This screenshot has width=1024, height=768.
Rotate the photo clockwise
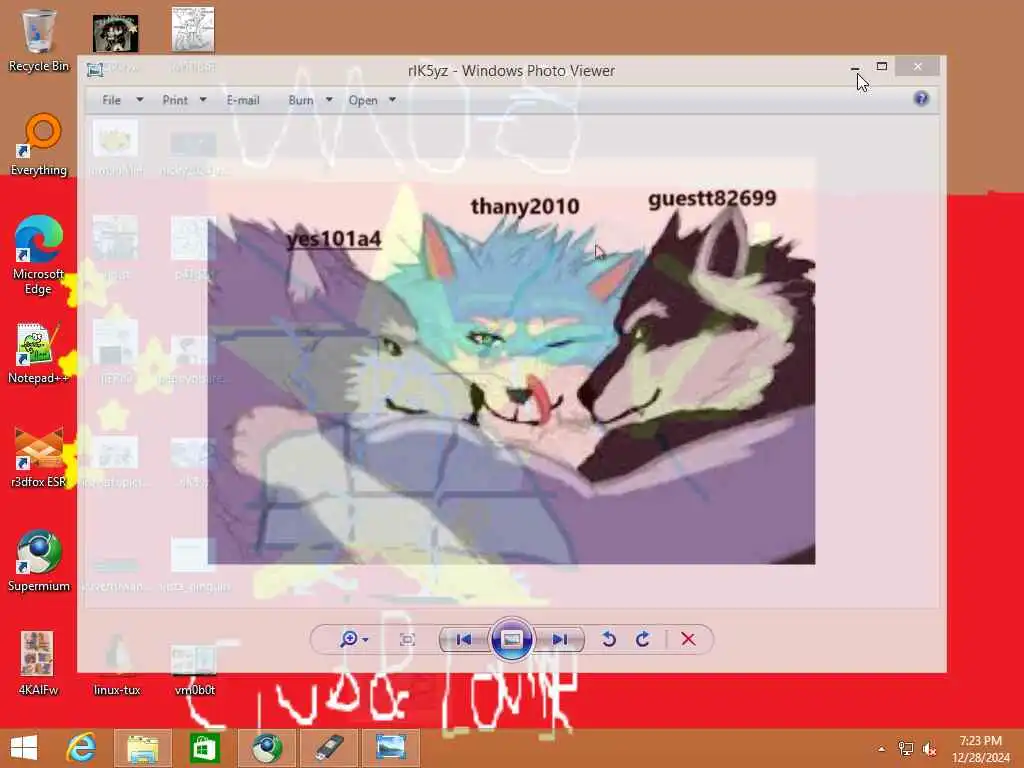(x=643, y=639)
